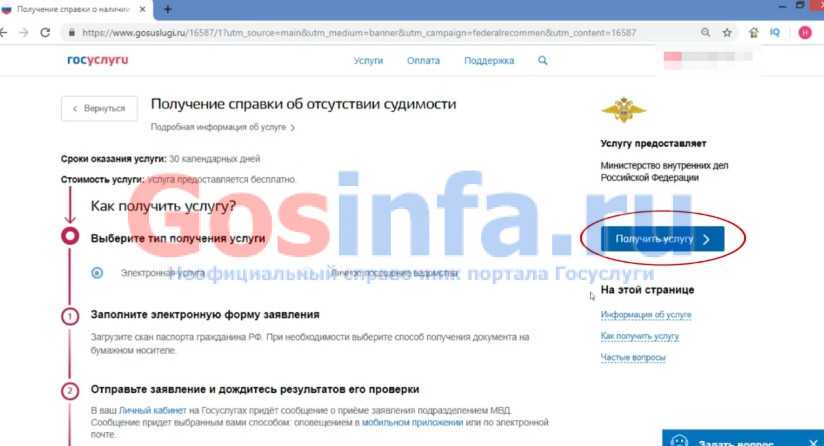This screenshot has width=824, height=446.
Task: Open the Личный кабинет link
Action: (x=152, y=410)
